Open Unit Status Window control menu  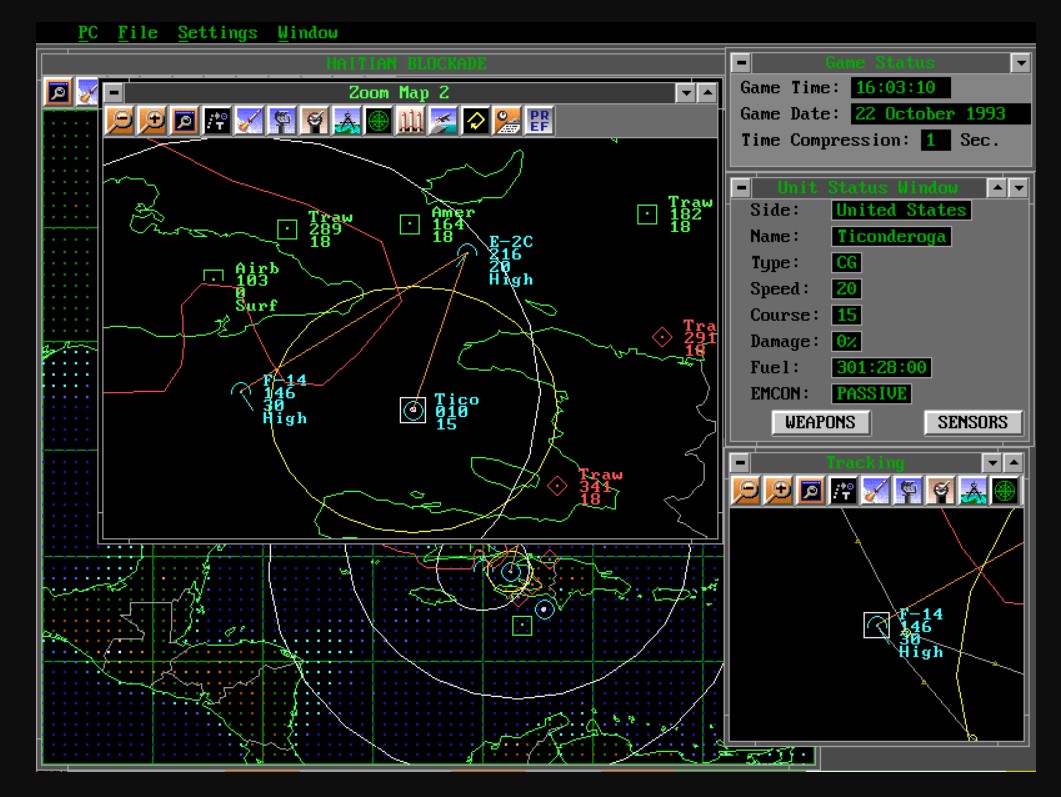742,187
